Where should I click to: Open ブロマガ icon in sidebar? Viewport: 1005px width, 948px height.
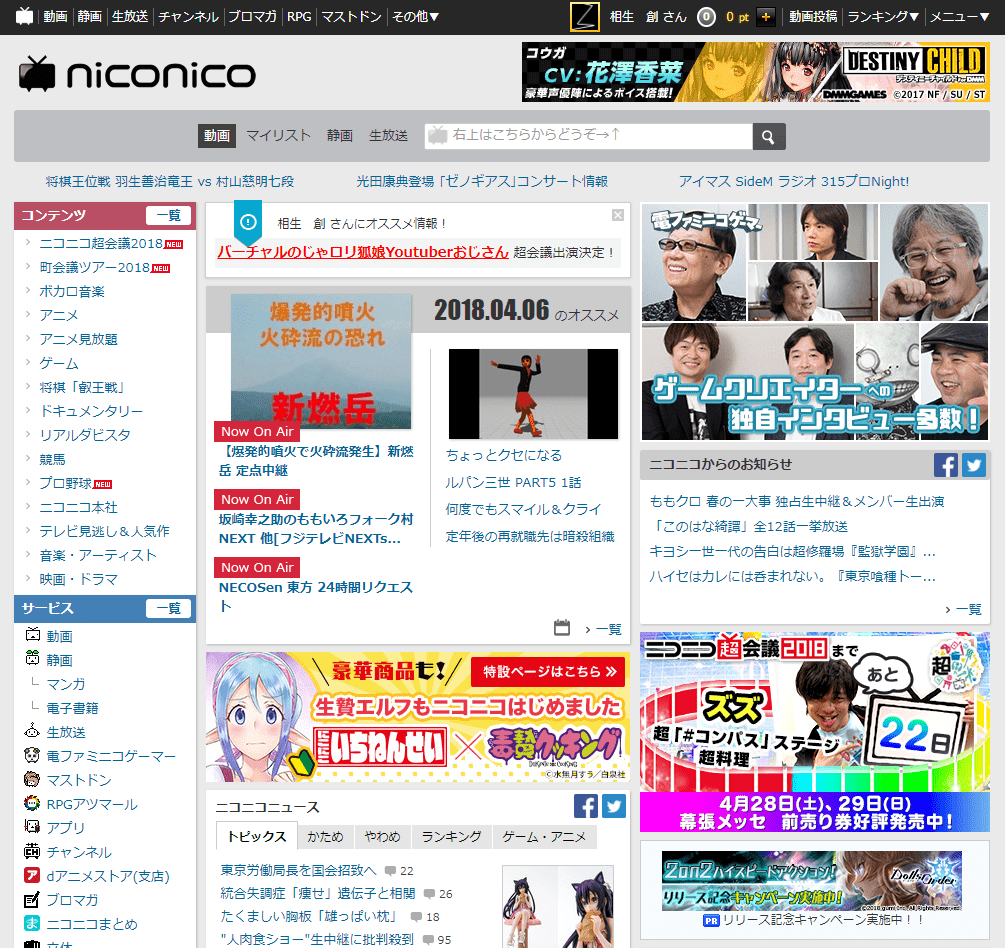pyautogui.click(x=32, y=899)
